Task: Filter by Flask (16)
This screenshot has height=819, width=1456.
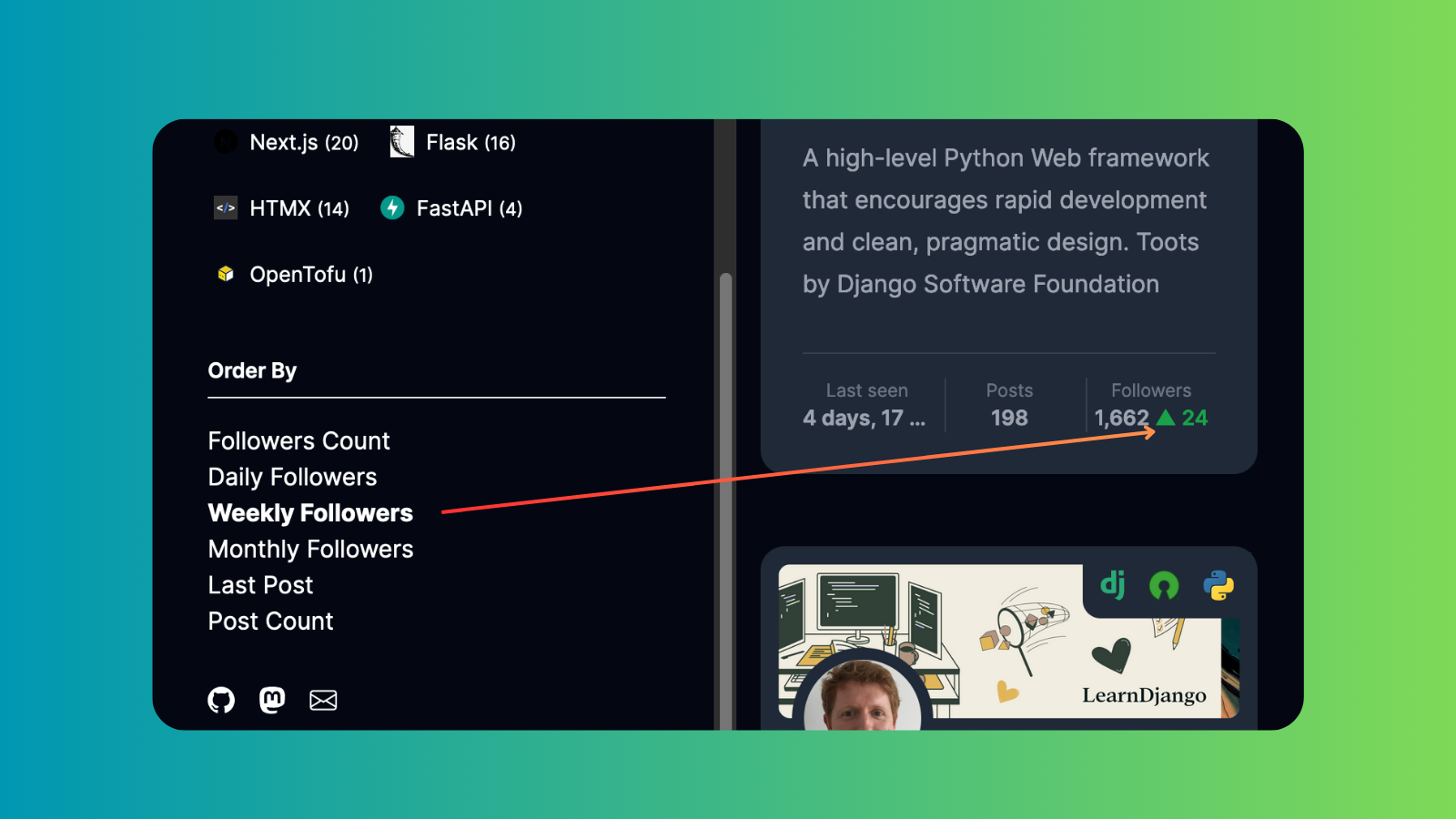Action: pyautogui.click(x=470, y=143)
